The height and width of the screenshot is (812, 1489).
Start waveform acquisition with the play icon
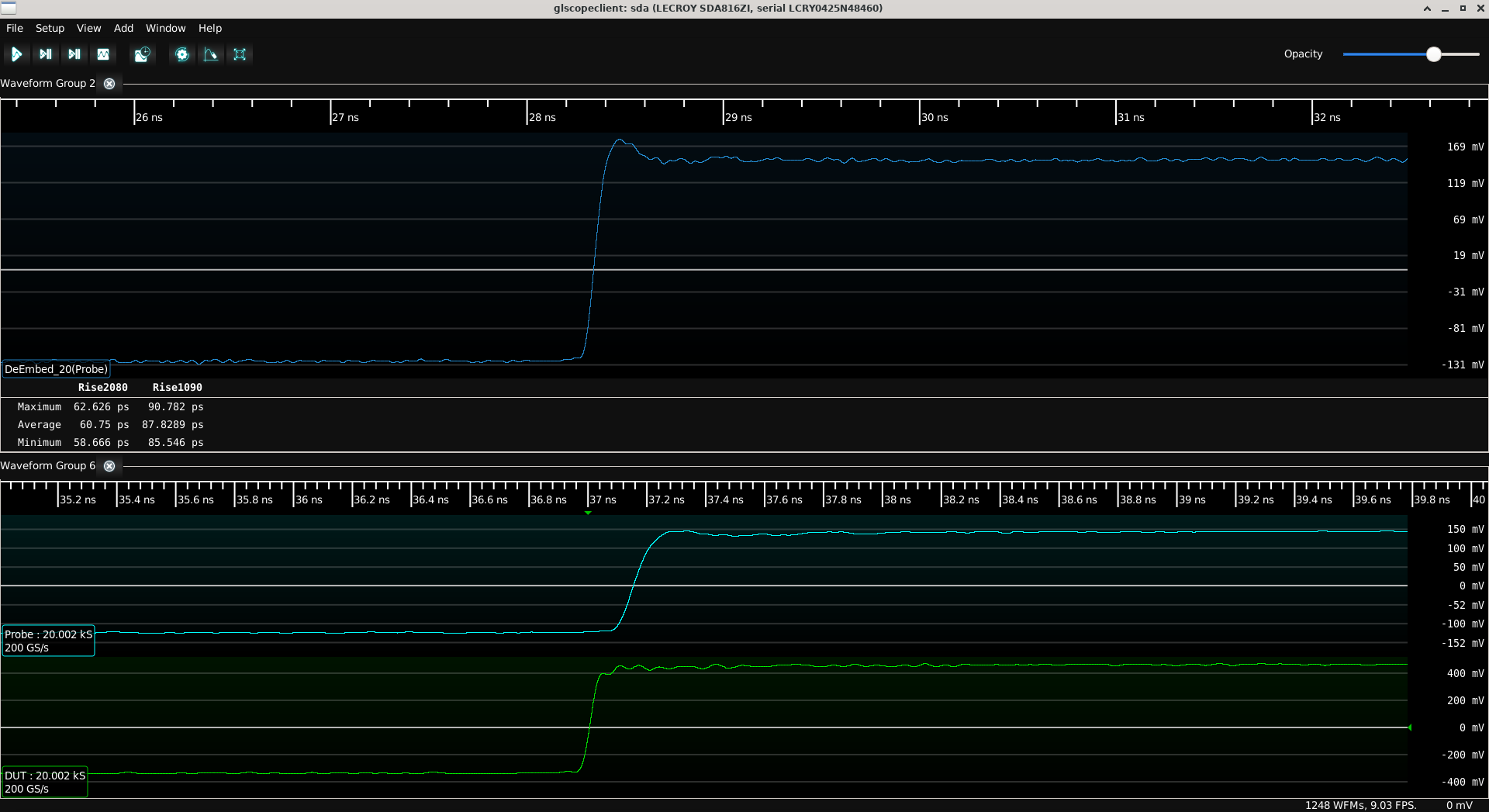coord(16,54)
